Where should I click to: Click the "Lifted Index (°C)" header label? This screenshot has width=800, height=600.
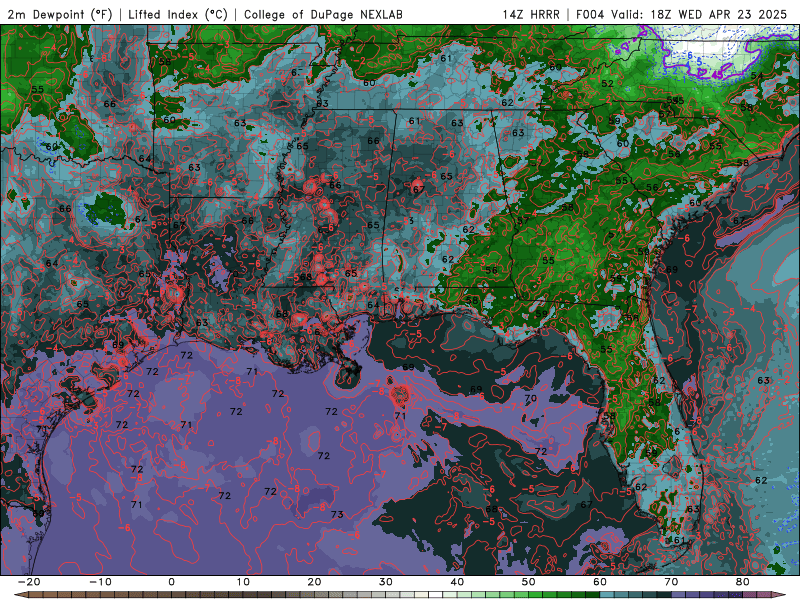(178, 15)
